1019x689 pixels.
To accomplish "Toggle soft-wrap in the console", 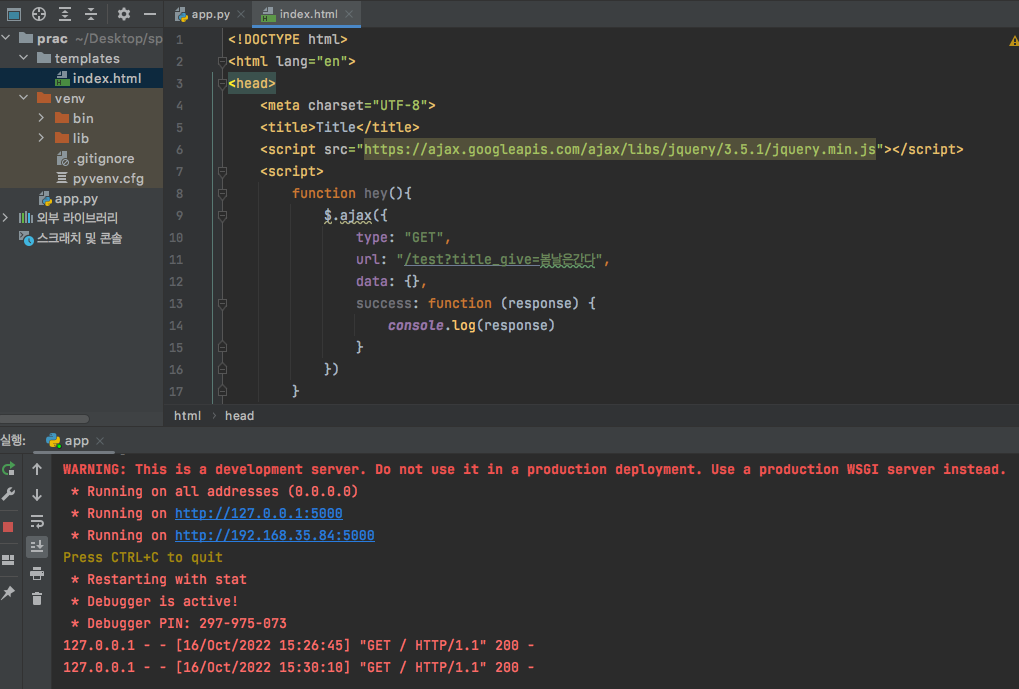I will coord(37,521).
